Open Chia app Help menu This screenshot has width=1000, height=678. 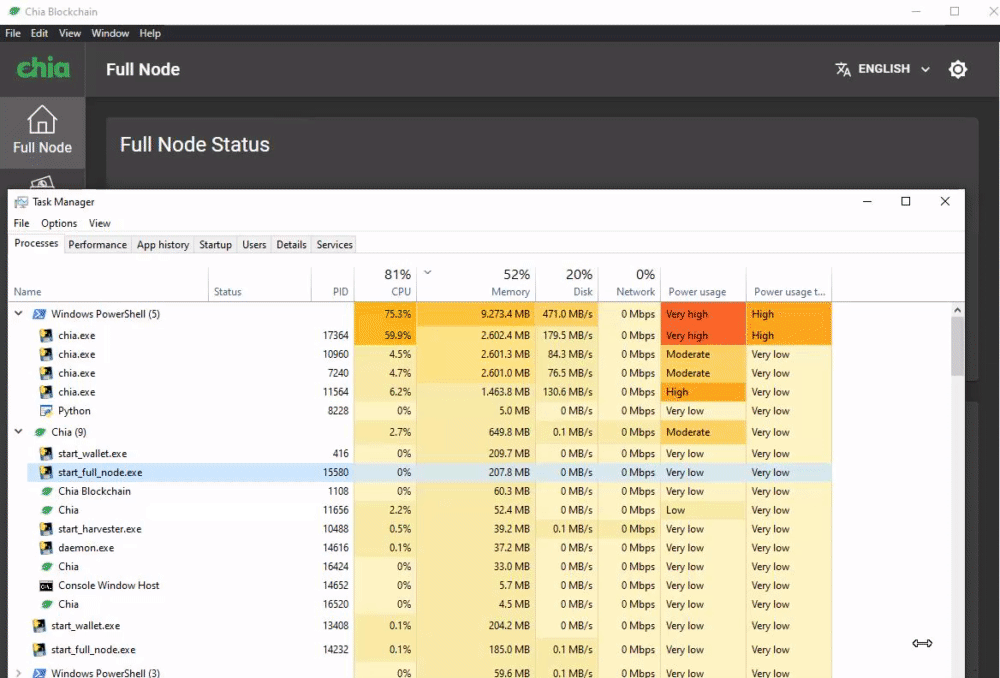click(x=150, y=33)
